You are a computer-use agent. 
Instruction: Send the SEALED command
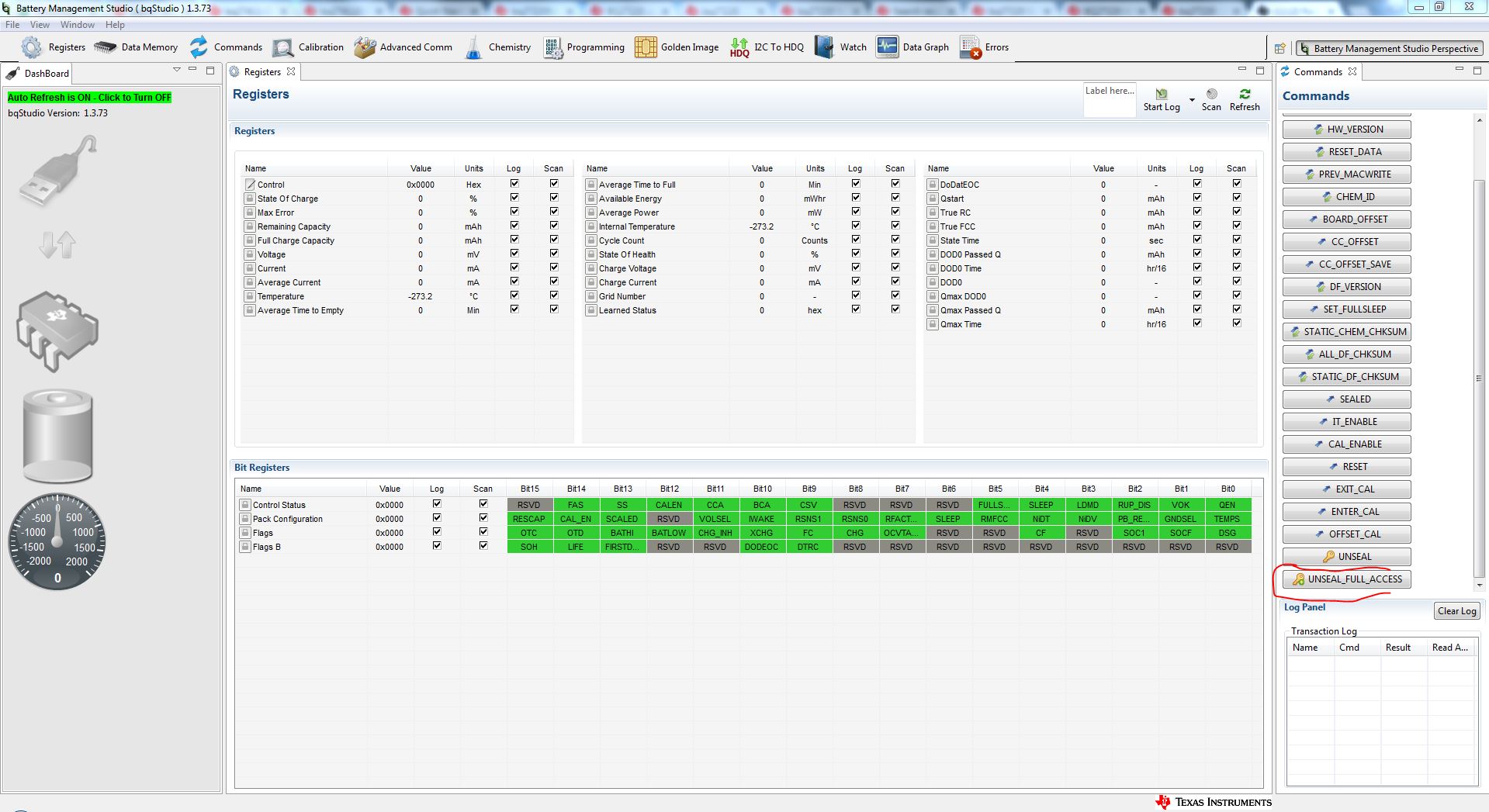pos(1347,399)
